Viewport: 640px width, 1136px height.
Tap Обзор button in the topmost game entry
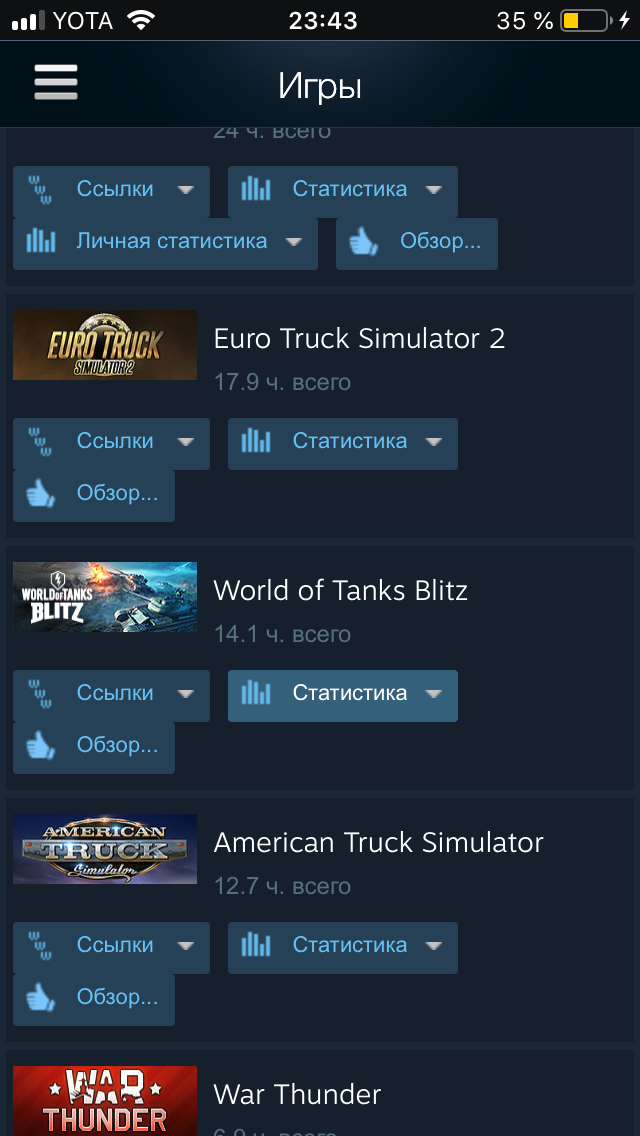(x=417, y=243)
